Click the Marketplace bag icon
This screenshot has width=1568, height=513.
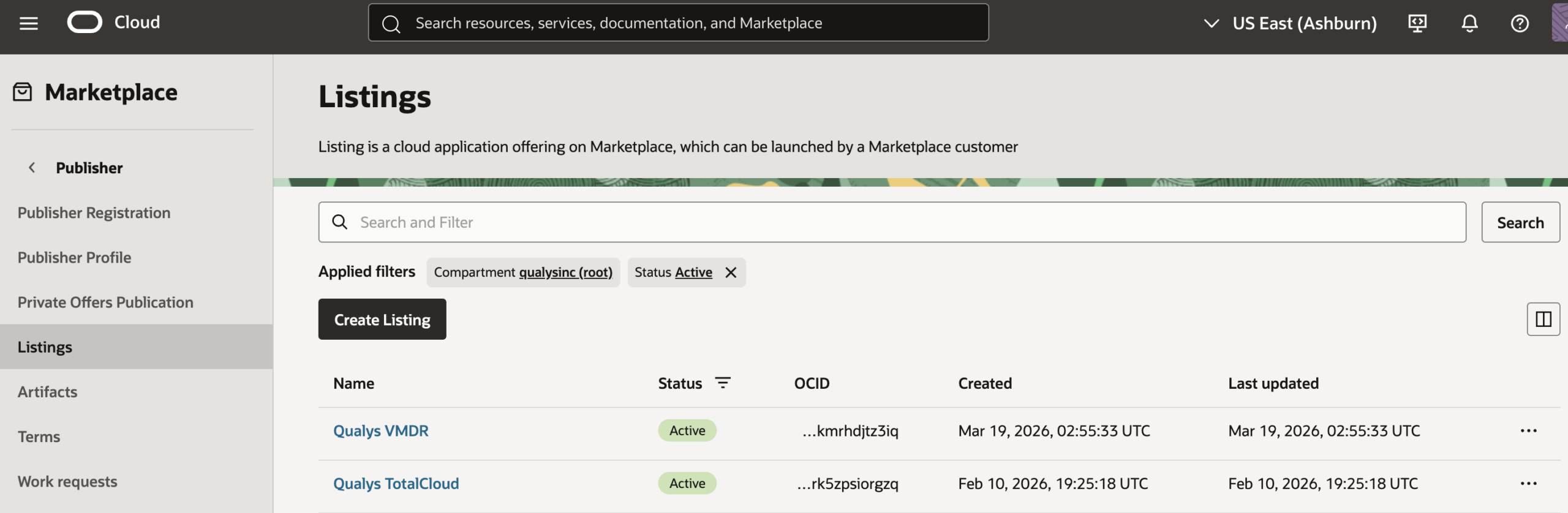point(23,92)
